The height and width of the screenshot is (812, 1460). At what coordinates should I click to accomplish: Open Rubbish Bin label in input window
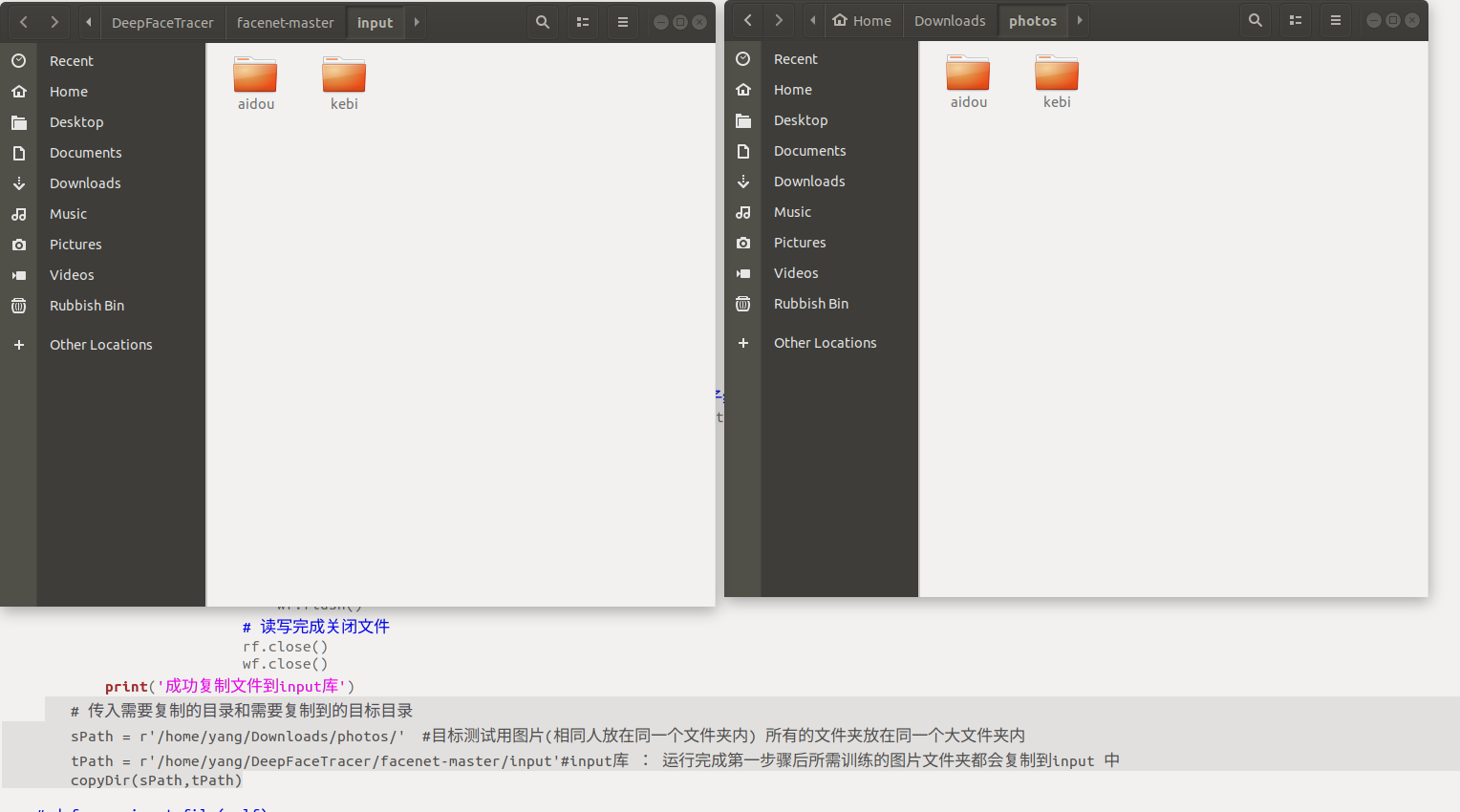pyautogui.click(x=87, y=306)
